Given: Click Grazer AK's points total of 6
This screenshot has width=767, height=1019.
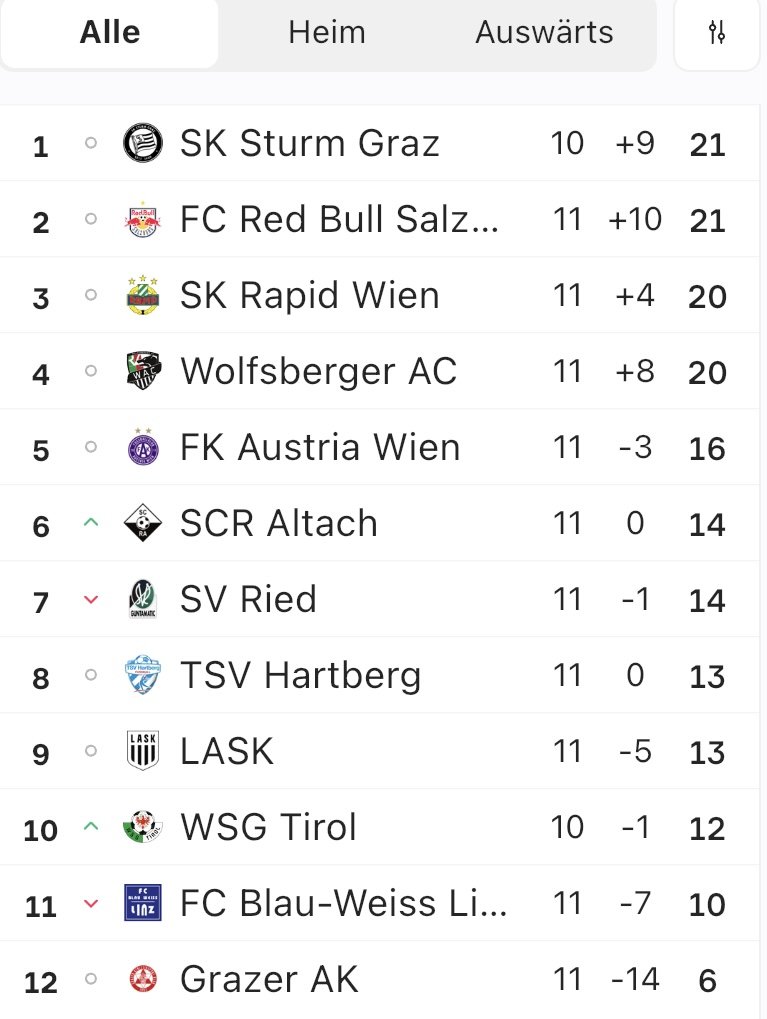Looking at the screenshot, I should 707,981.
